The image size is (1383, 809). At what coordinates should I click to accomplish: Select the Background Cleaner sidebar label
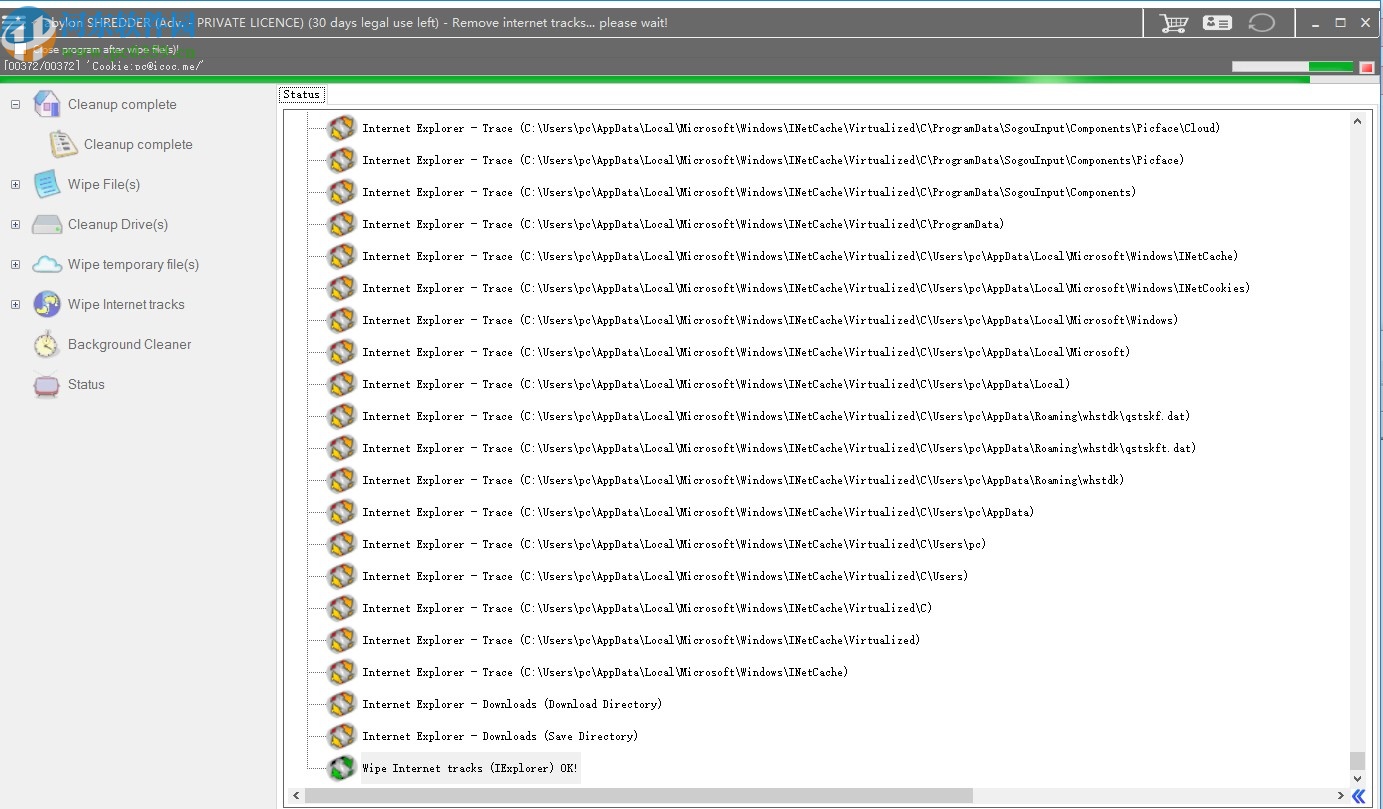pyautogui.click(x=129, y=344)
